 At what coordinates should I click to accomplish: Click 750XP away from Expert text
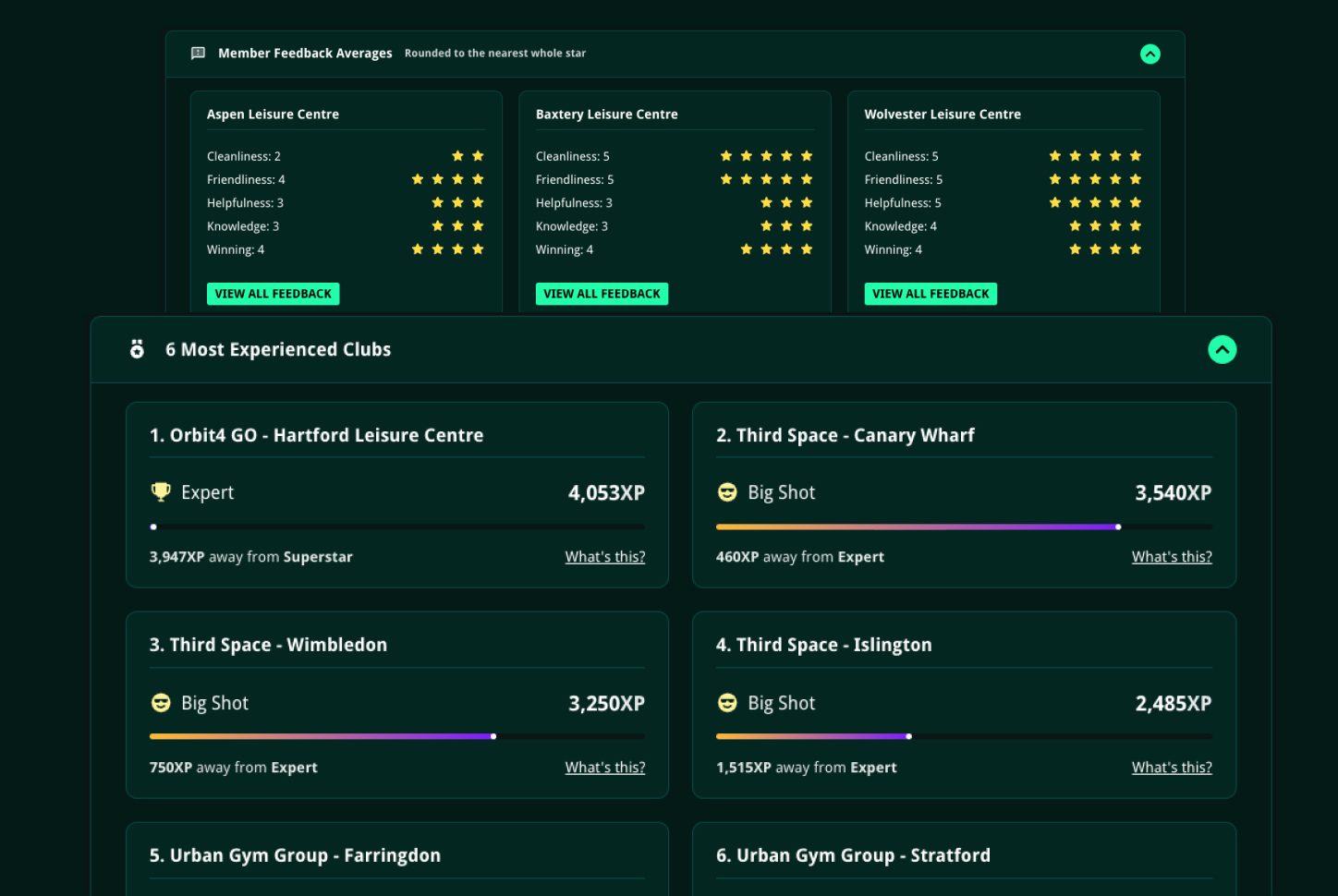[234, 768]
